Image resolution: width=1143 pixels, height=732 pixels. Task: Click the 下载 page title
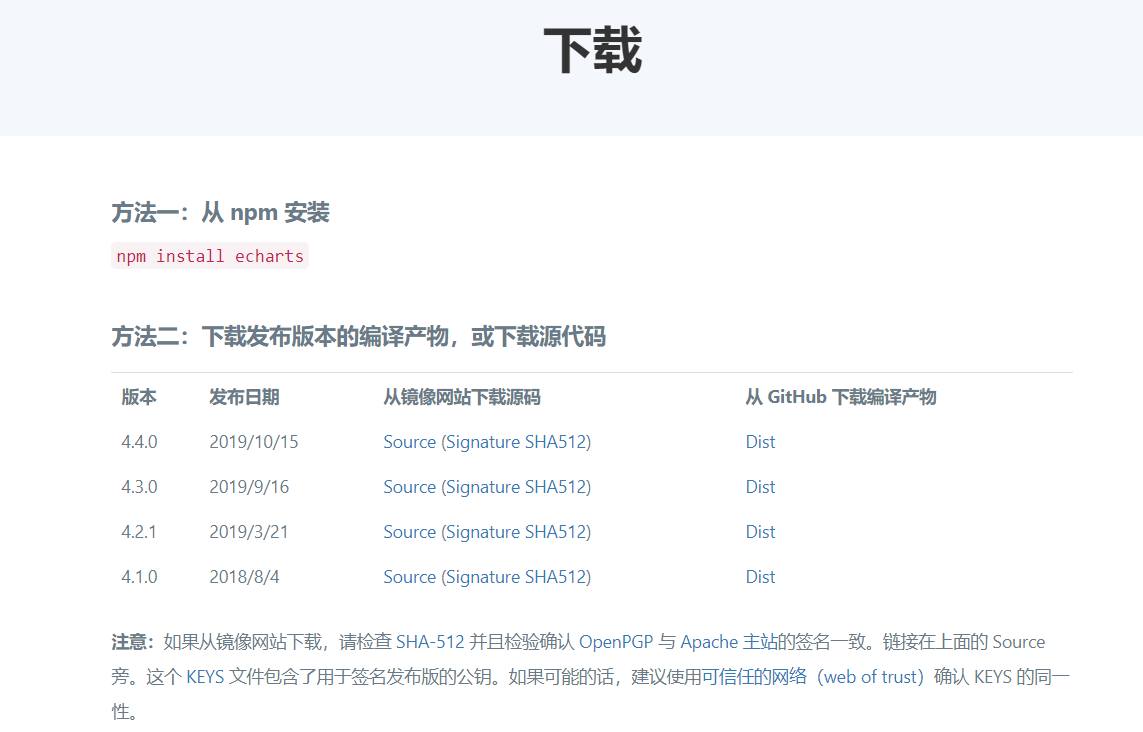593,50
